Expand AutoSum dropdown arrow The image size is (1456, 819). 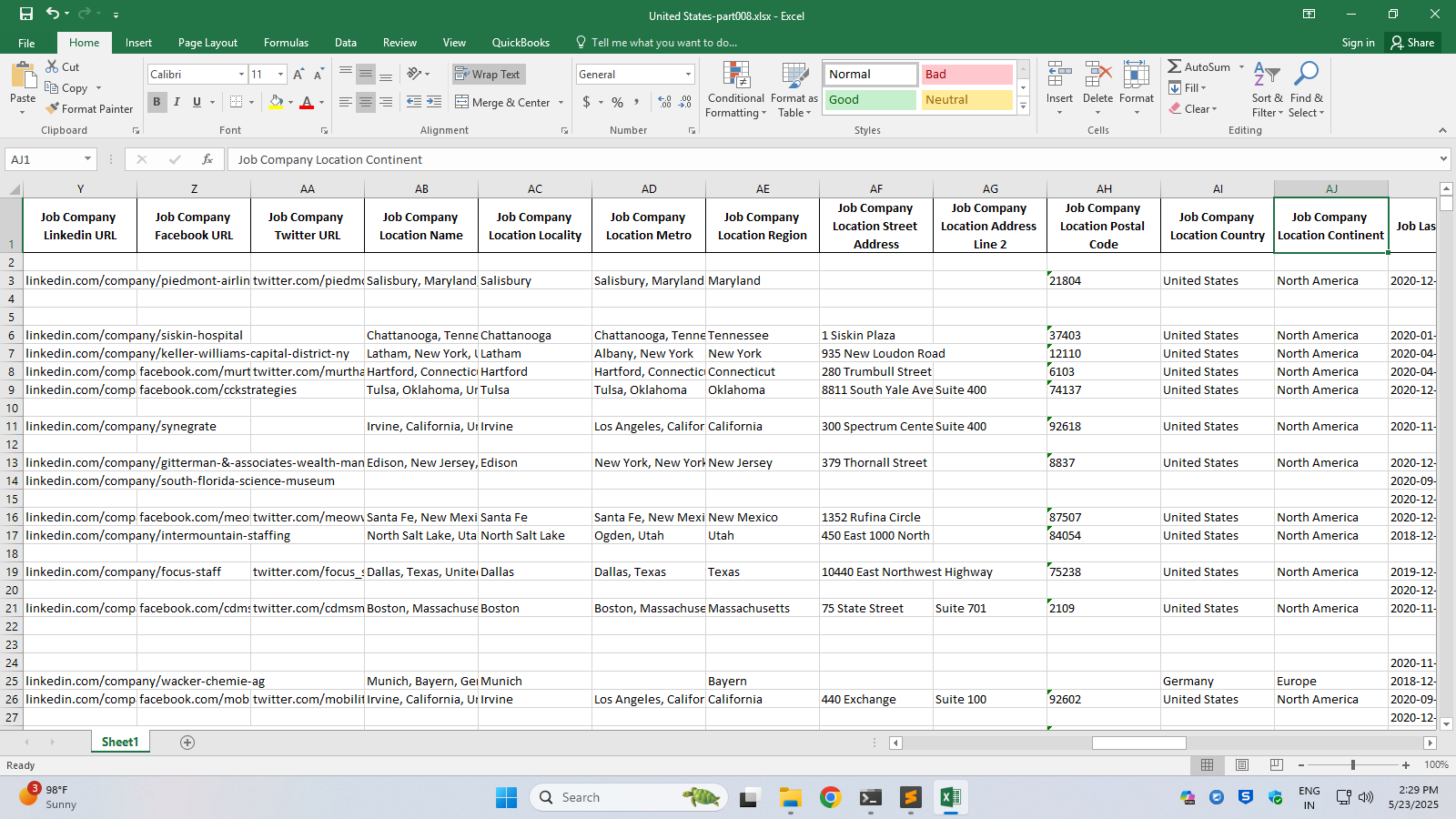pyautogui.click(x=1241, y=67)
